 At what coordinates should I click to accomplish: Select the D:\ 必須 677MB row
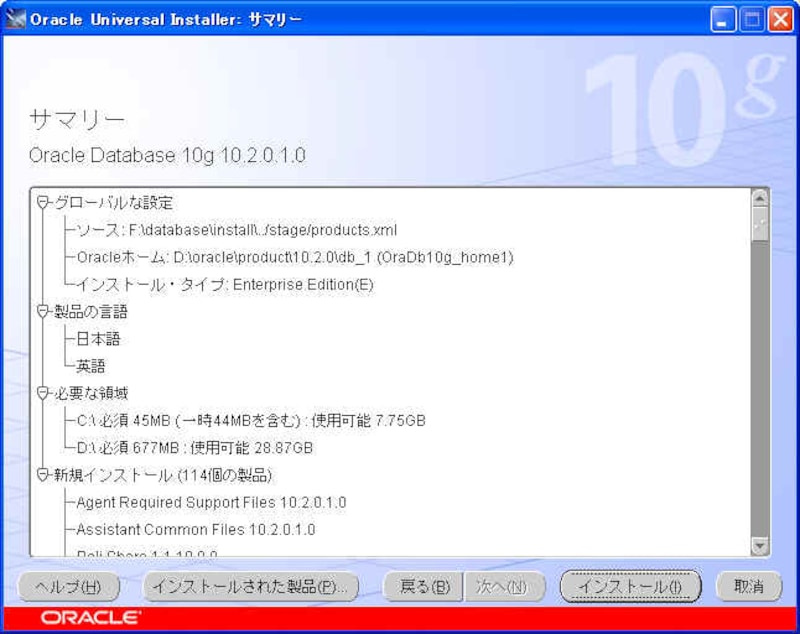[x=194, y=448]
